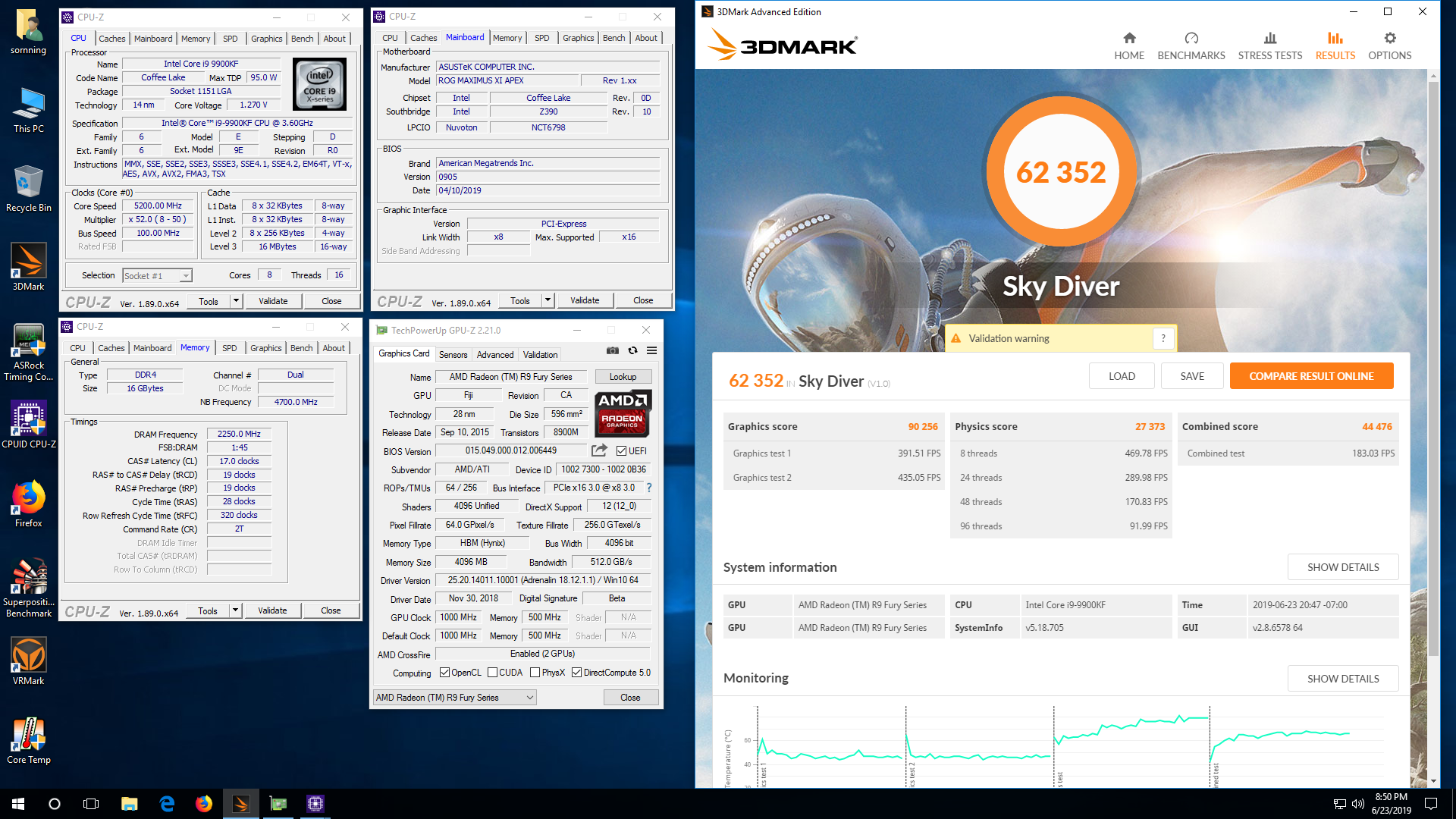
Task: Toggle the CUDA checkbox
Action: click(x=493, y=673)
